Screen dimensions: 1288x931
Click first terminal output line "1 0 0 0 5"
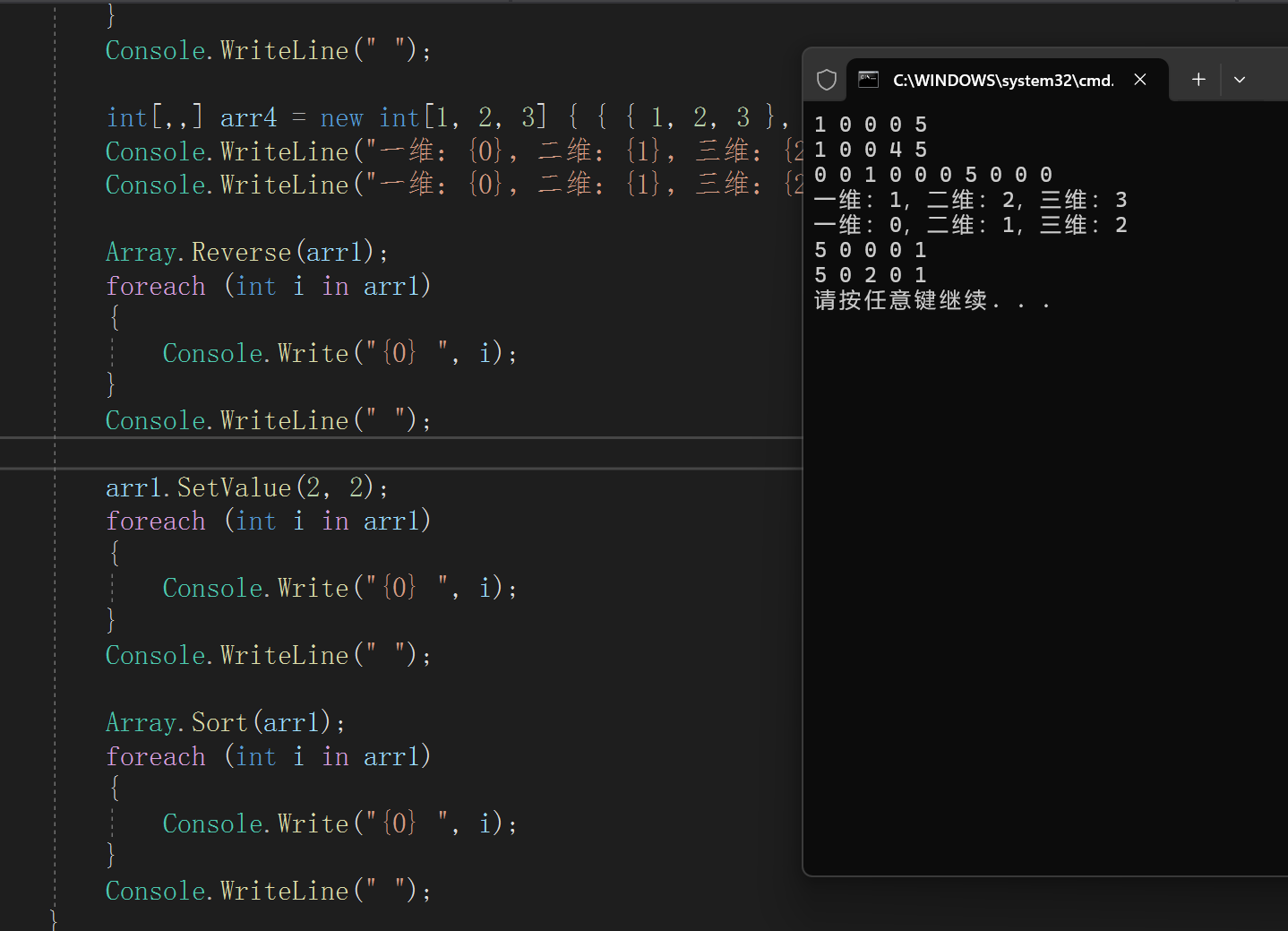[x=871, y=125]
